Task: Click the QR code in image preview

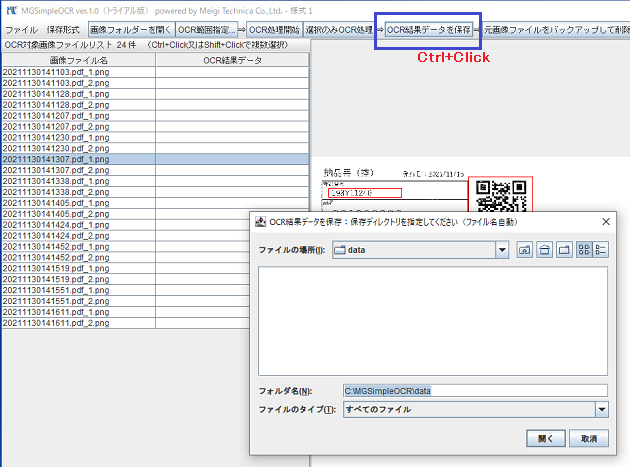Action: [x=501, y=196]
